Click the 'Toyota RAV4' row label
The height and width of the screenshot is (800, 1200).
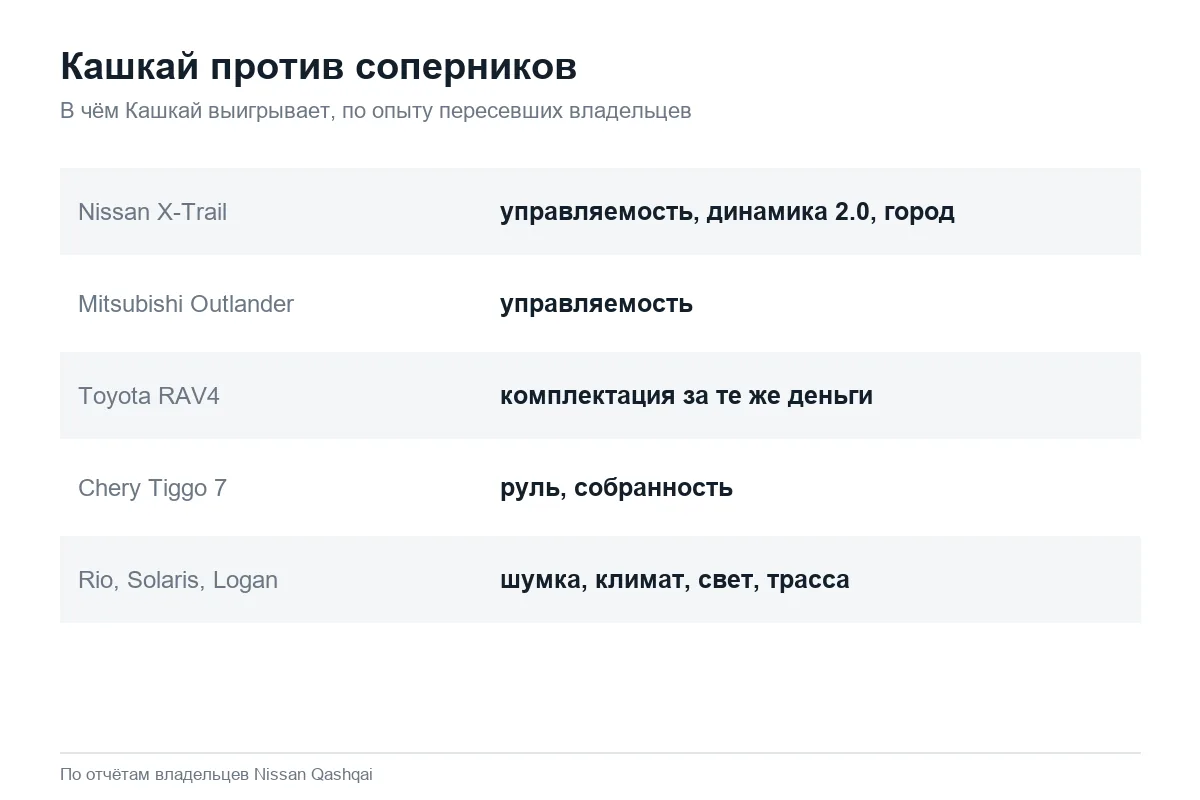149,396
